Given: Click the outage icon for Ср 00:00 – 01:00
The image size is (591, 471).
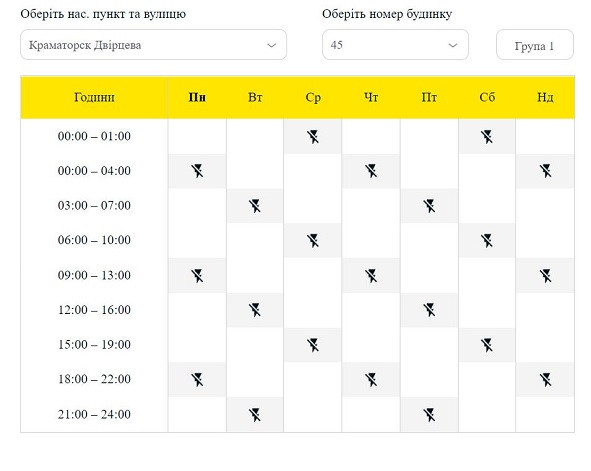Looking at the screenshot, I should pyautogui.click(x=313, y=137).
